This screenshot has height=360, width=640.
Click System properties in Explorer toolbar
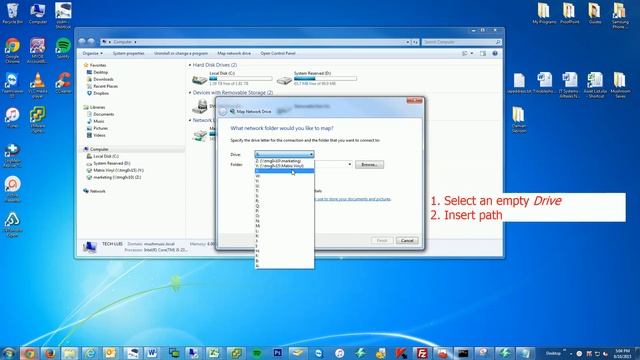128,53
